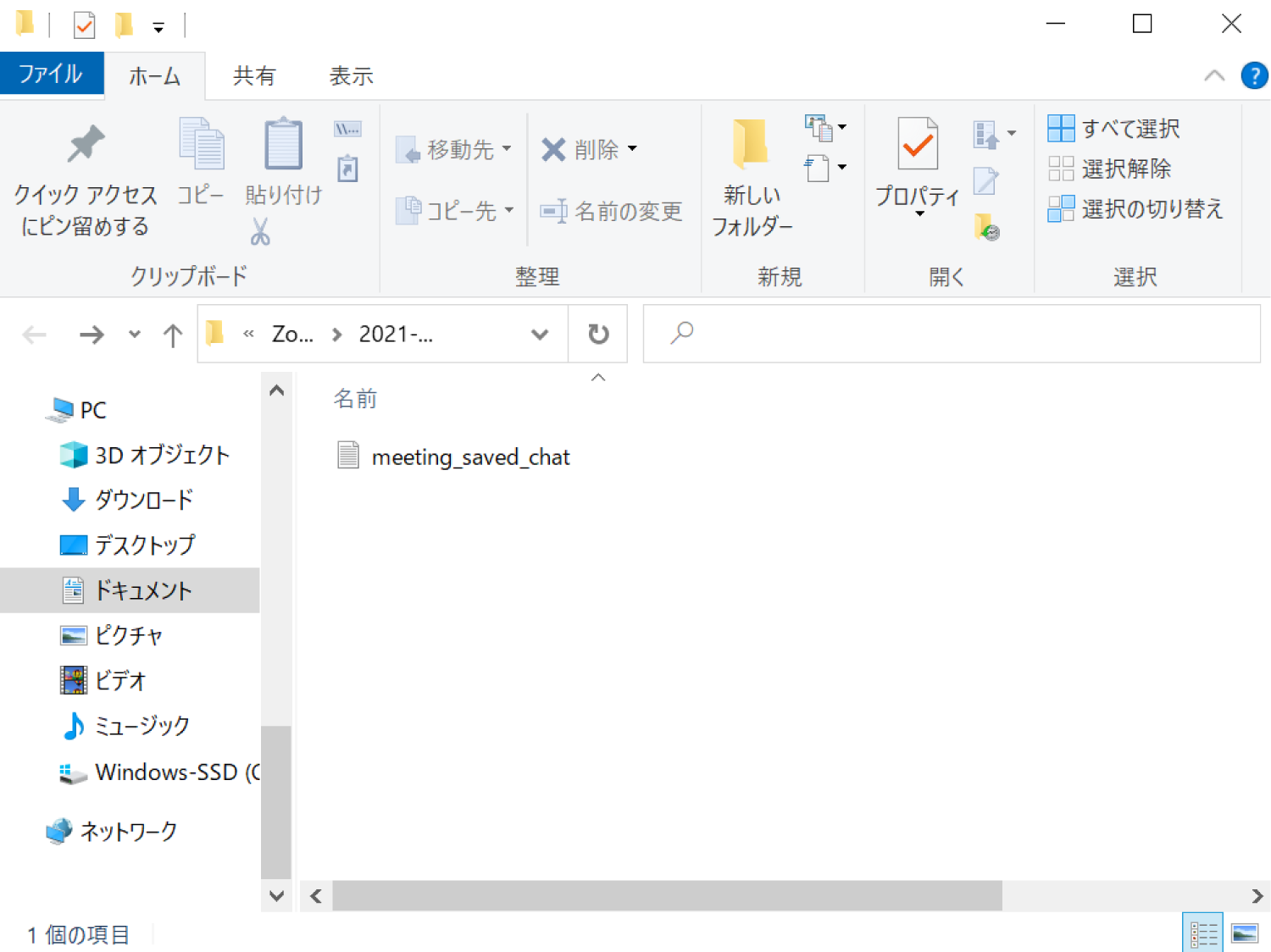Expand the Delete dropdown arrow
1271x952 pixels.
point(632,149)
